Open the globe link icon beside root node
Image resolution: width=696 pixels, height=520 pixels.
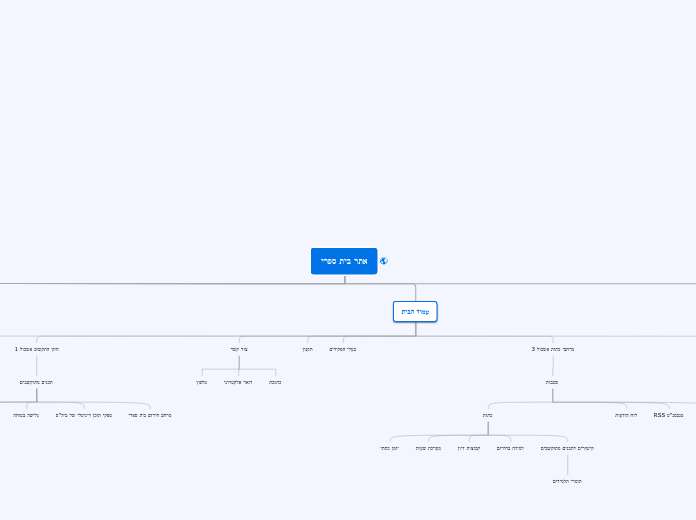(x=384, y=261)
